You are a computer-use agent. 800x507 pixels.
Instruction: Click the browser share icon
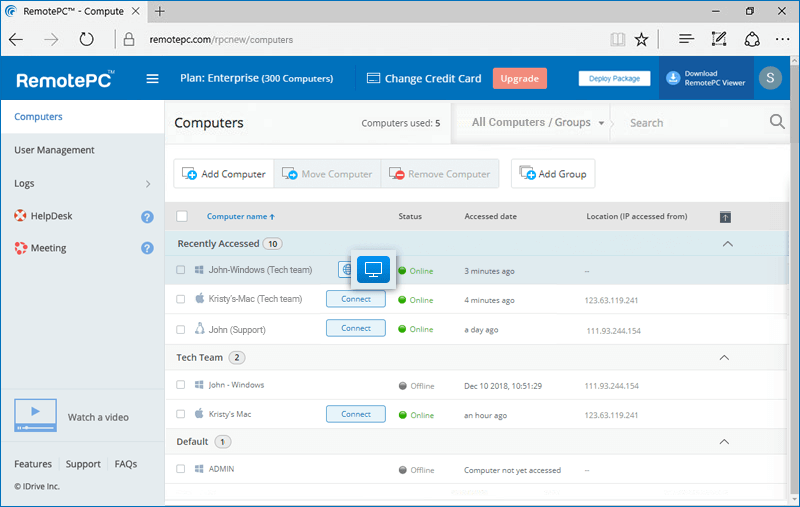[752, 39]
